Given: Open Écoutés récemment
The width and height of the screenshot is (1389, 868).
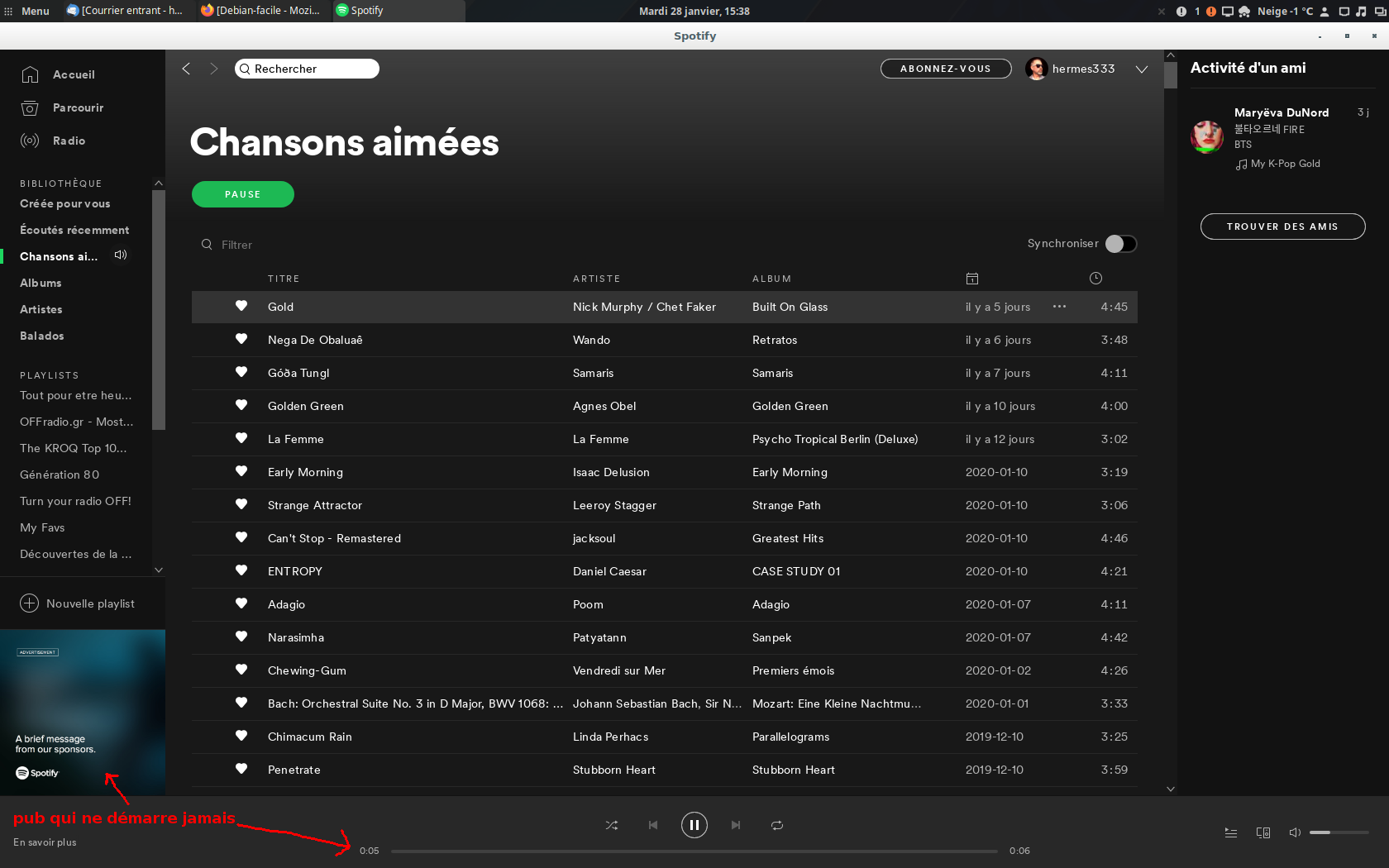Looking at the screenshot, I should point(74,230).
